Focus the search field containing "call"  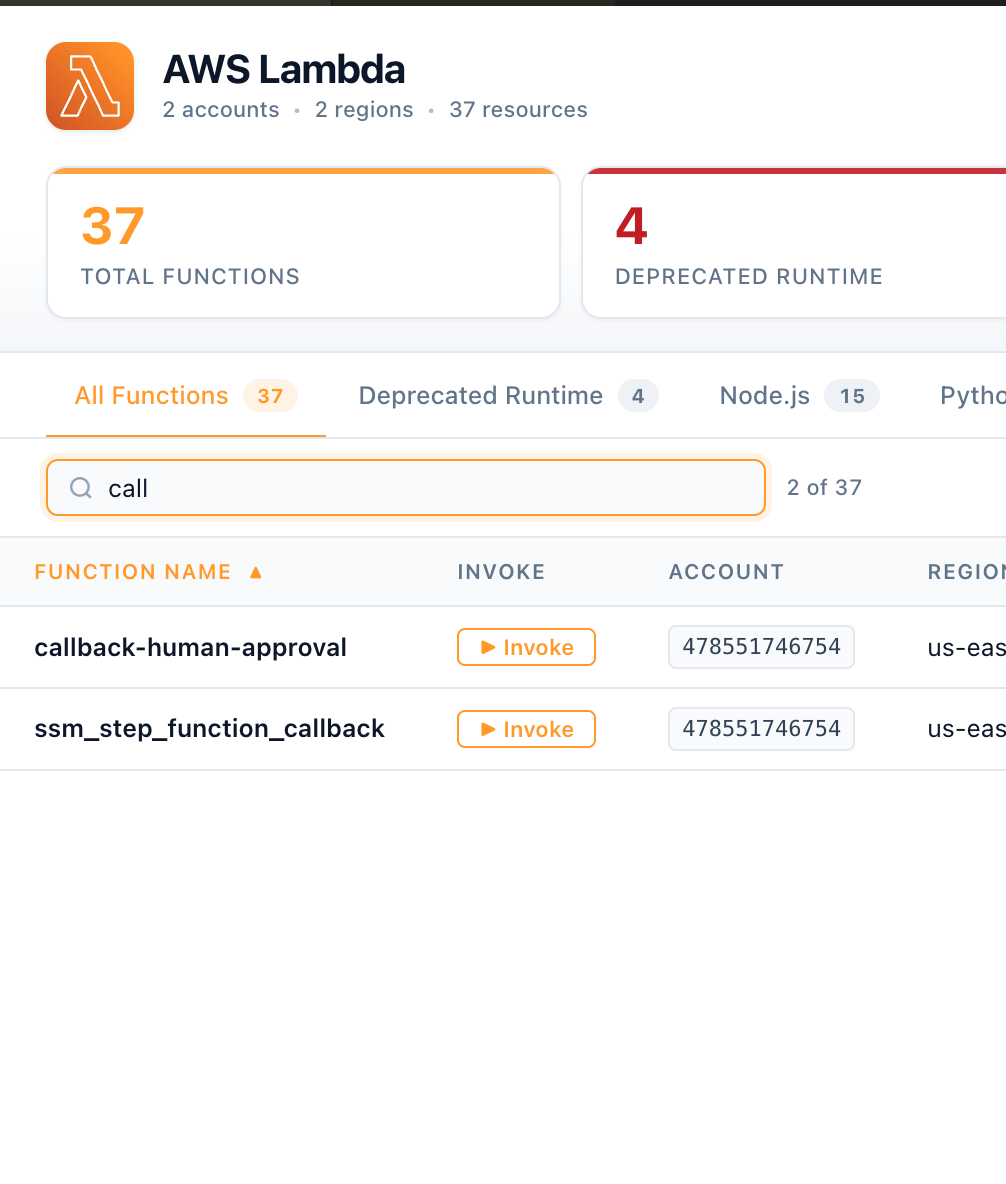point(406,488)
